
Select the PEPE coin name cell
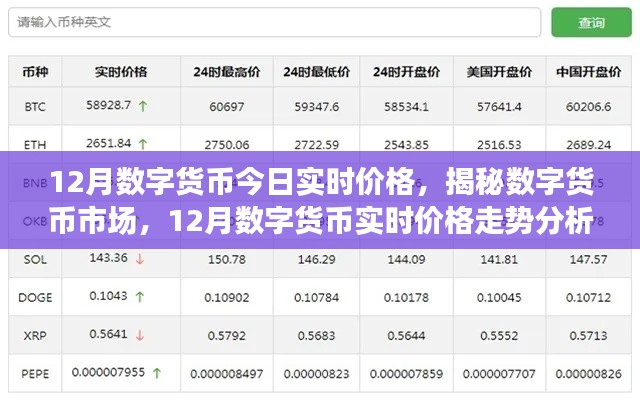pos(35,373)
